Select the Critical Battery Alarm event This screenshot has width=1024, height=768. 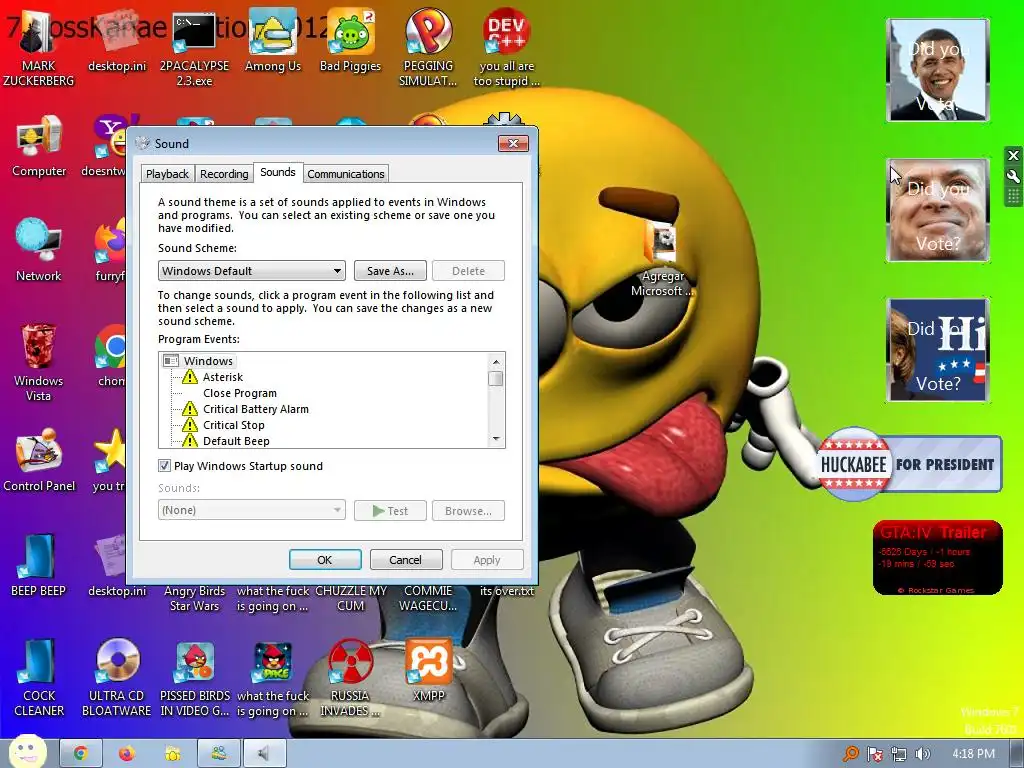(x=256, y=409)
